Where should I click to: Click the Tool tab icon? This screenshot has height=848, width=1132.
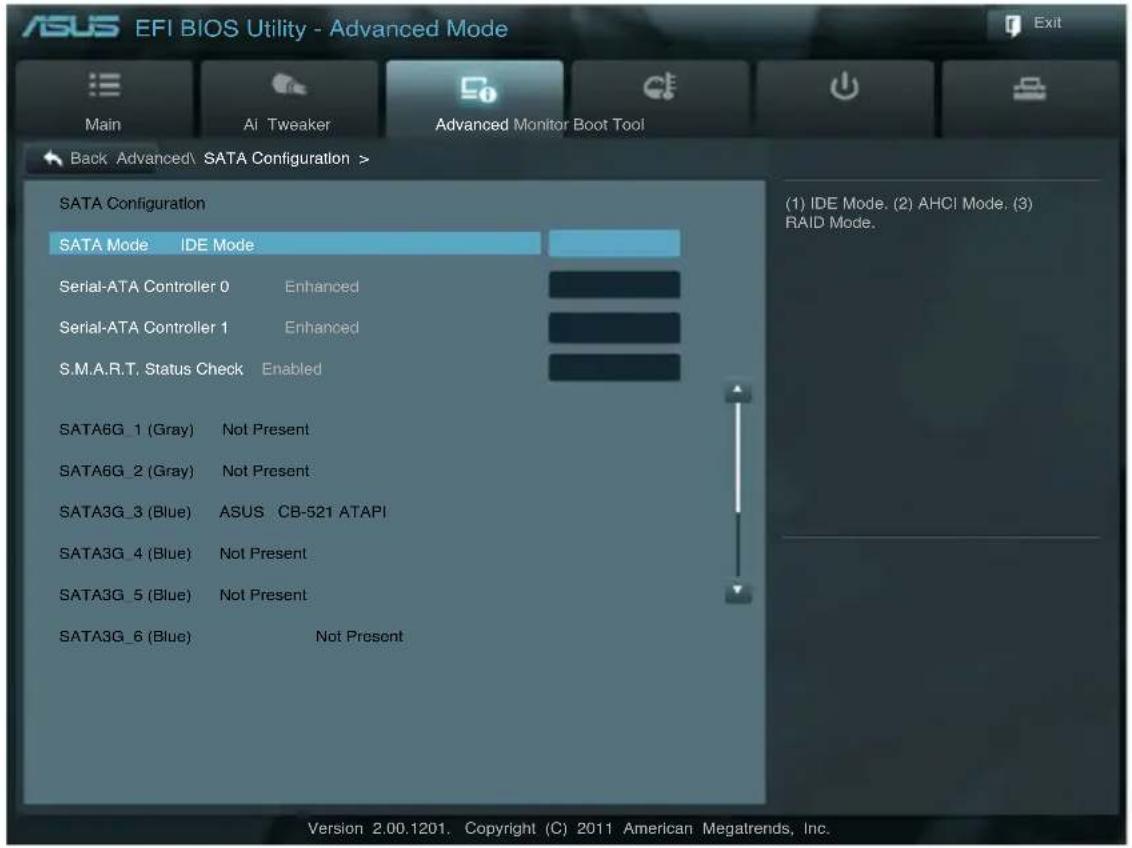click(x=1029, y=89)
